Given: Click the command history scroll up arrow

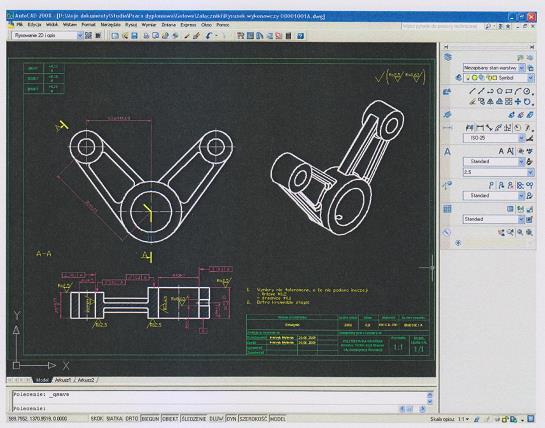Looking at the screenshot, I should tap(430, 395).
